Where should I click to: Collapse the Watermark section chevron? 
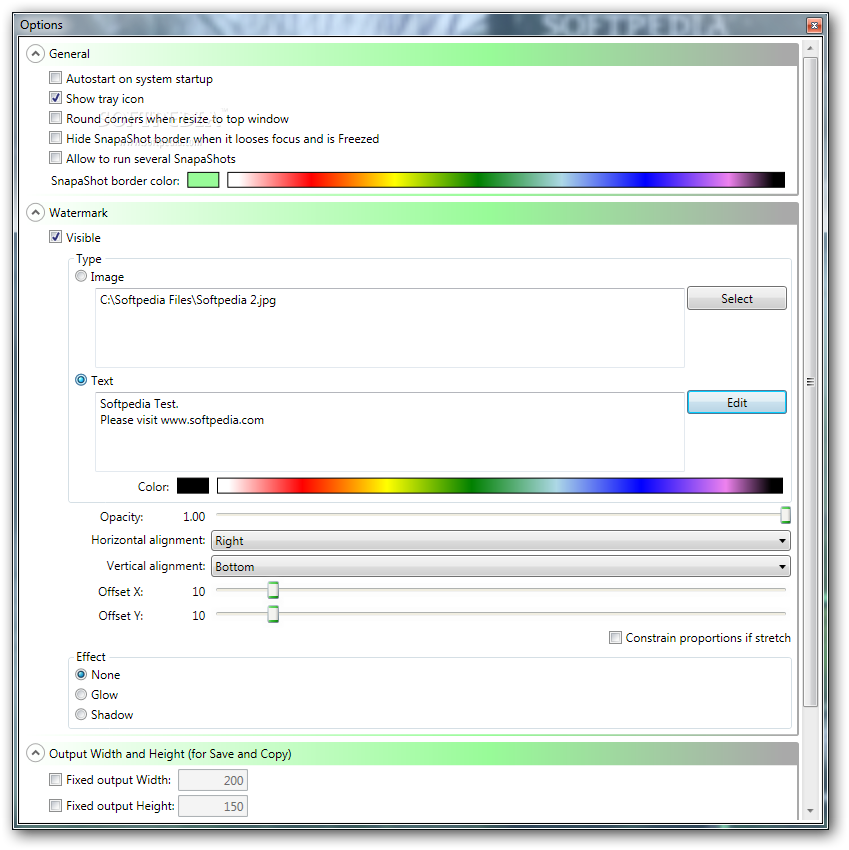tap(35, 212)
